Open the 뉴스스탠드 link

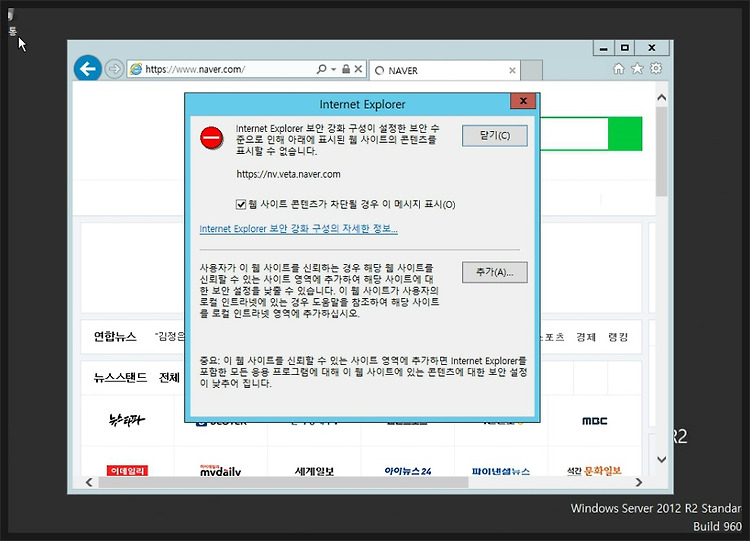(x=121, y=378)
